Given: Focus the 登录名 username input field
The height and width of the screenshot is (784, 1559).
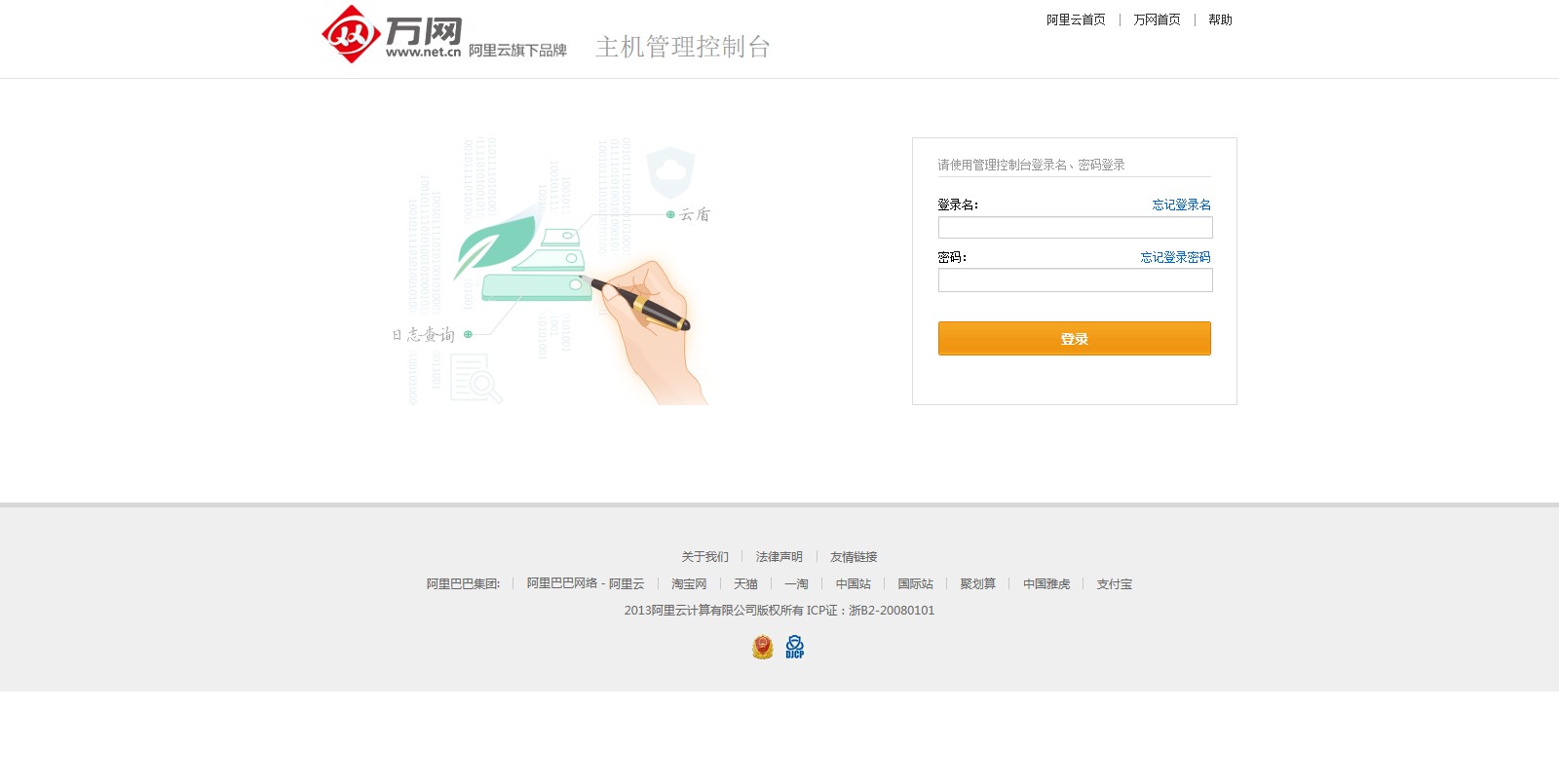Looking at the screenshot, I should coord(1075,228).
